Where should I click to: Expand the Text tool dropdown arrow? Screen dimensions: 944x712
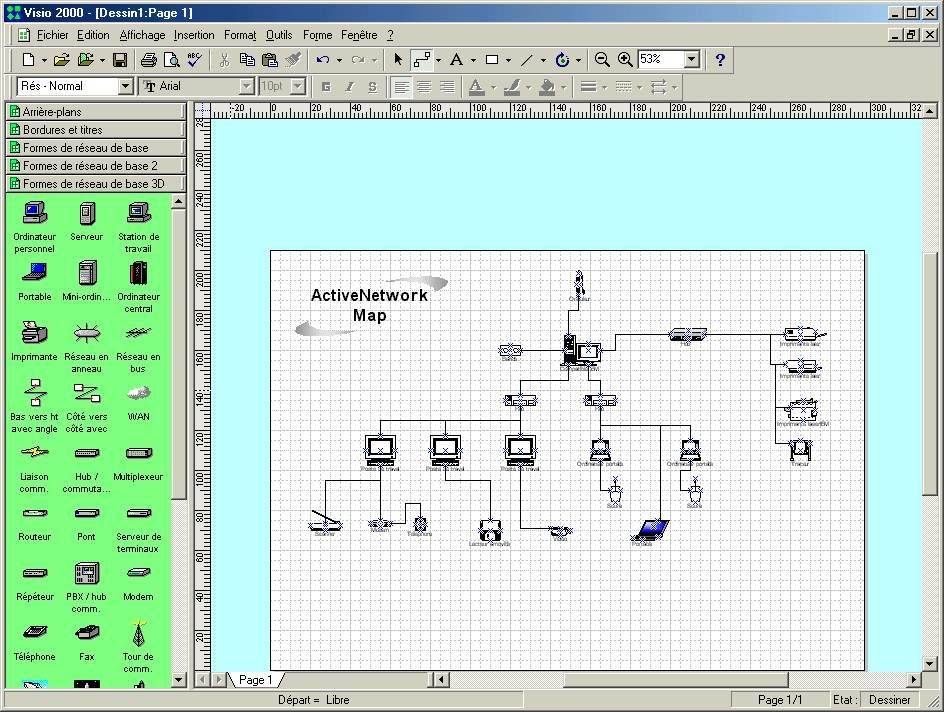pyautogui.click(x=473, y=60)
